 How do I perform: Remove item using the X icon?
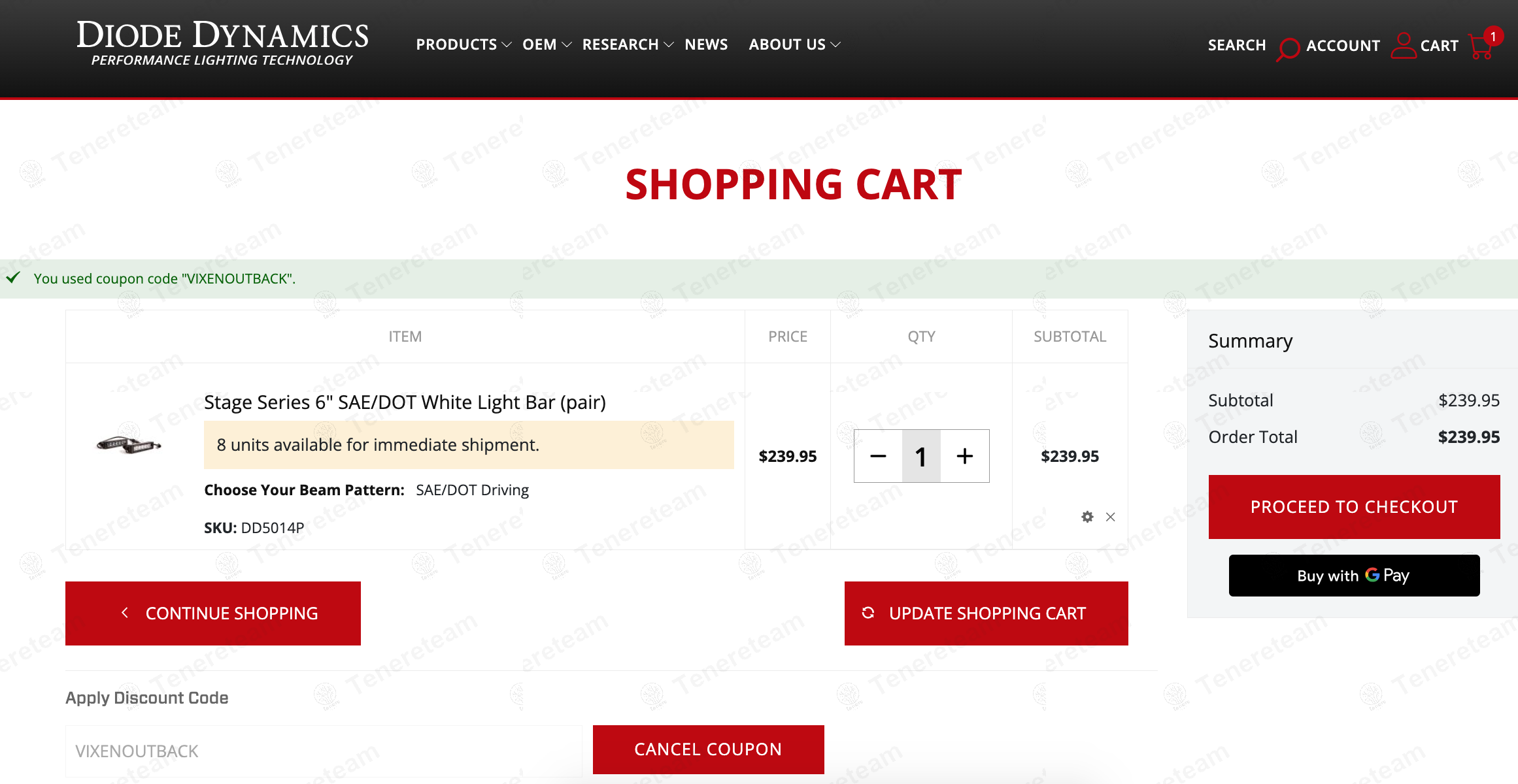coord(1110,517)
